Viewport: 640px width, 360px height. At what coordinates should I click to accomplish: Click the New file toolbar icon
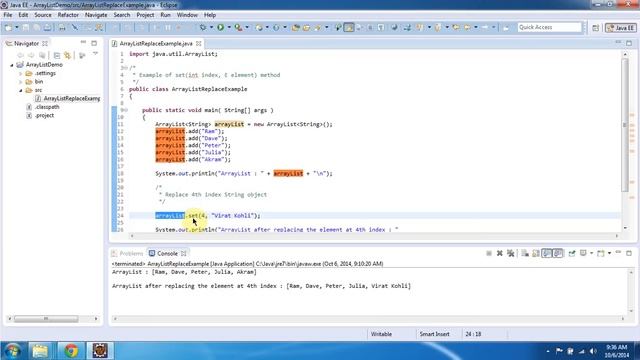[x=8, y=27]
